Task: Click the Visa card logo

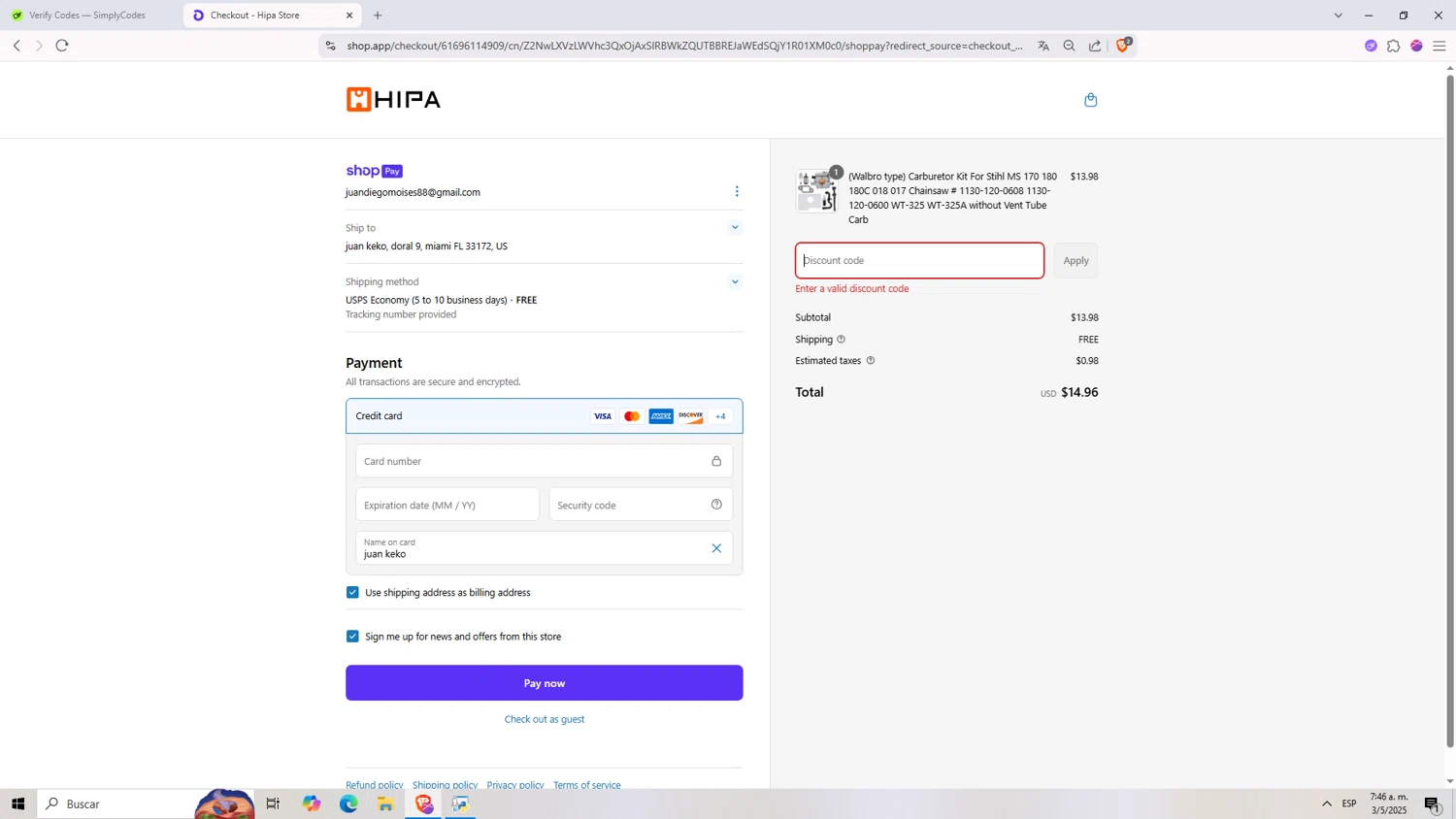Action: [602, 416]
